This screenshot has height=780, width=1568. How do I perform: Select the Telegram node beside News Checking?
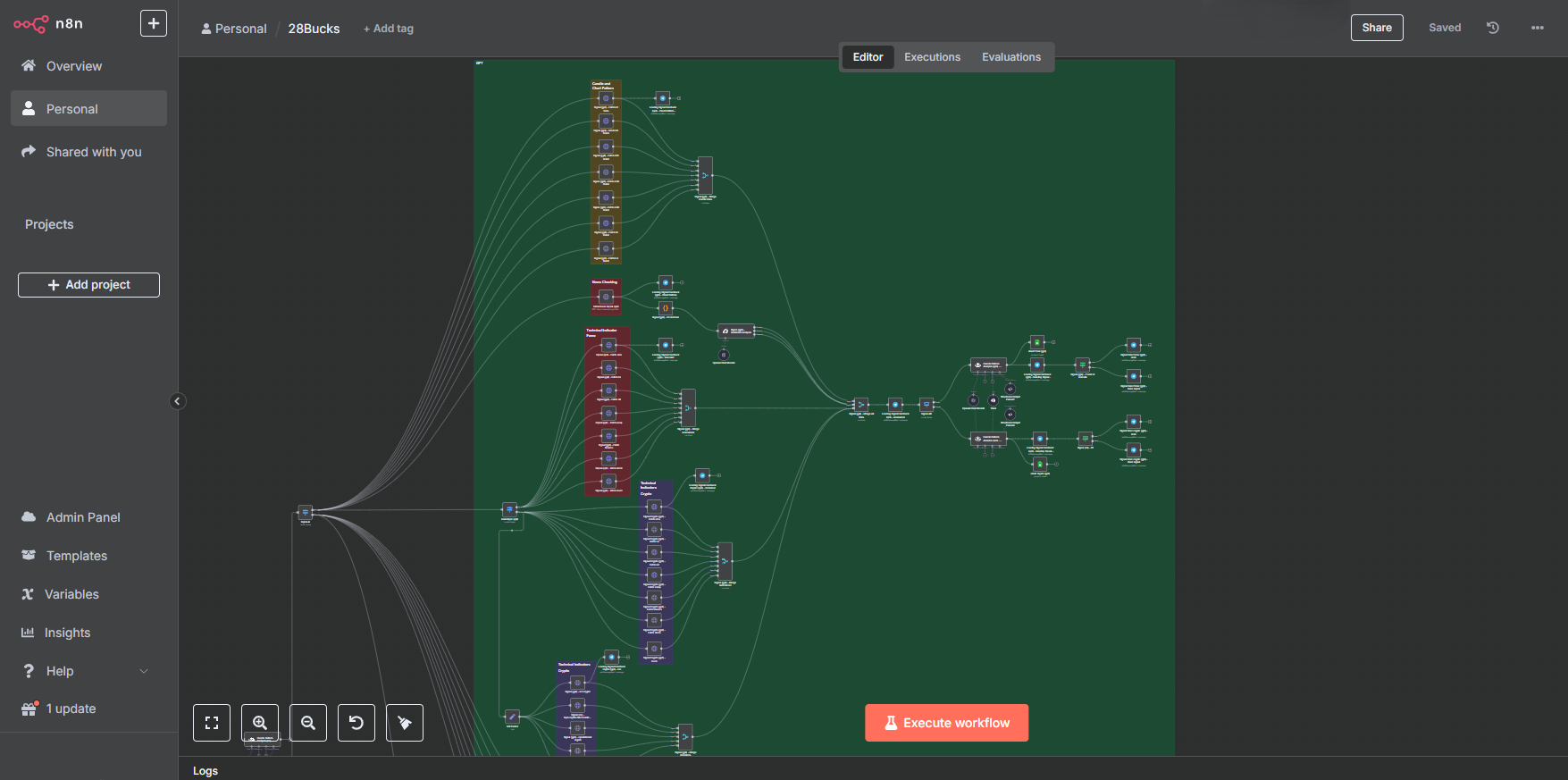(x=666, y=282)
